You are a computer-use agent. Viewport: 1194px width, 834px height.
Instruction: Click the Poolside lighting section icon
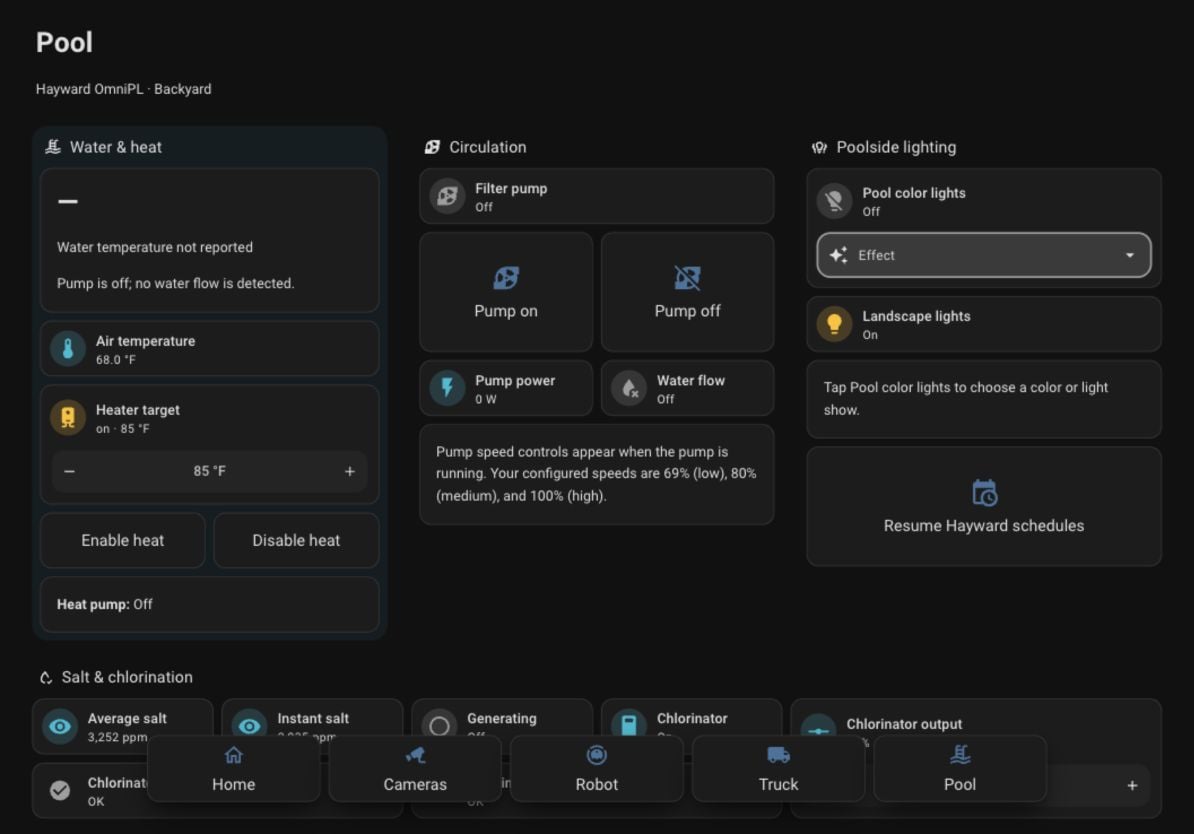(819, 147)
